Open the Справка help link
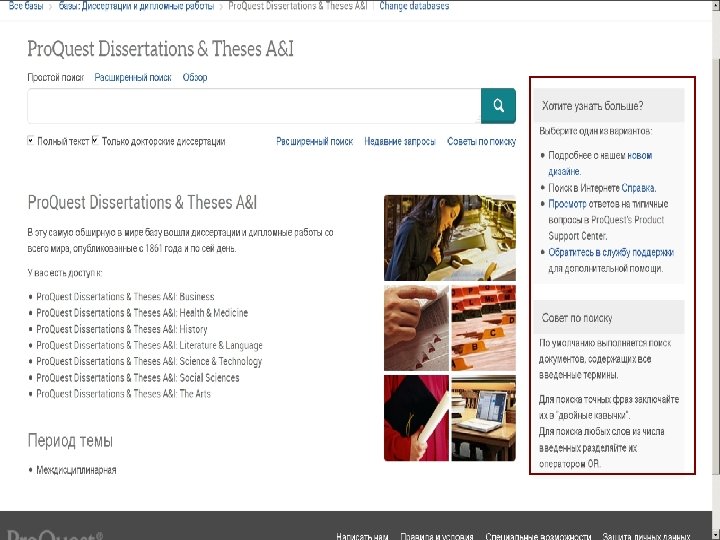Screen dimensions: 720x540 click(638, 188)
